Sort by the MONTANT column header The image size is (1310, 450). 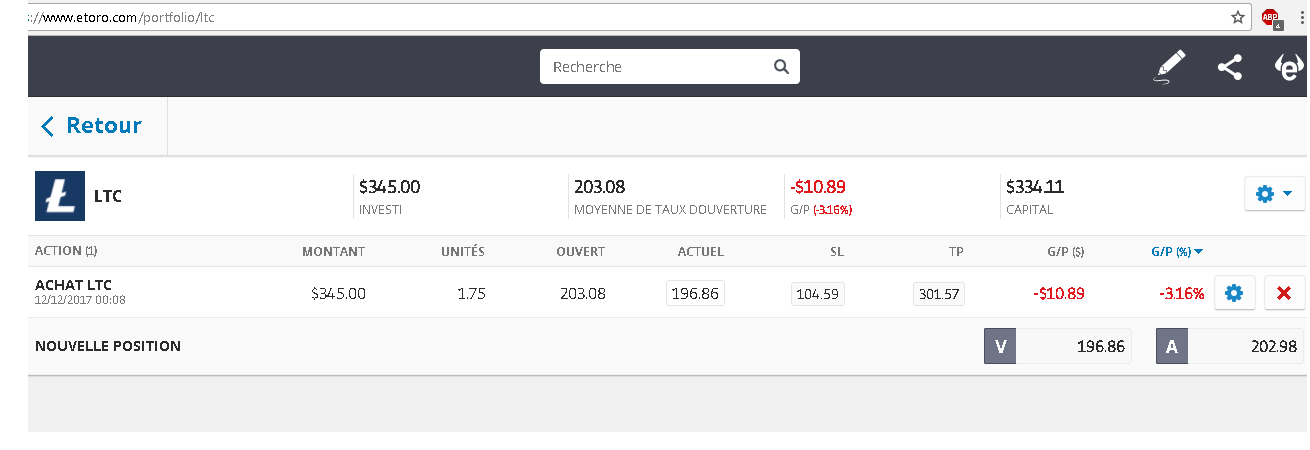[x=333, y=252]
